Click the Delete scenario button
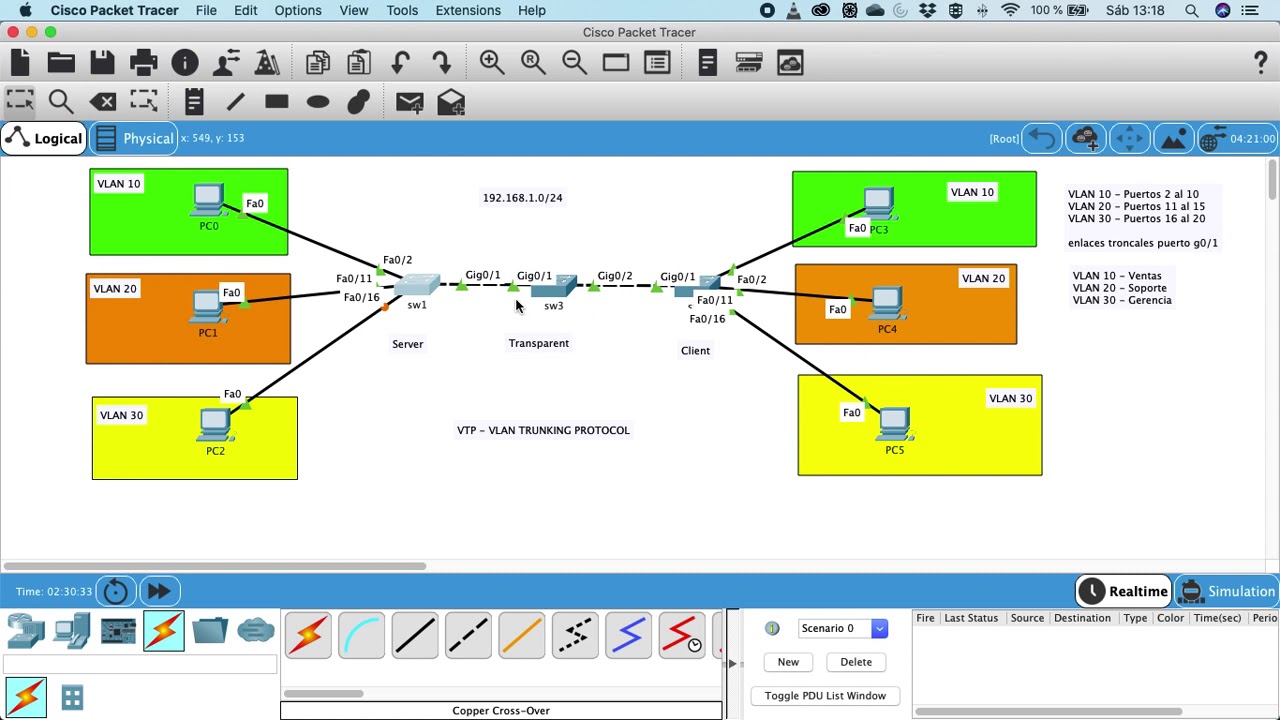Viewport: 1280px width, 720px height. coord(856,662)
